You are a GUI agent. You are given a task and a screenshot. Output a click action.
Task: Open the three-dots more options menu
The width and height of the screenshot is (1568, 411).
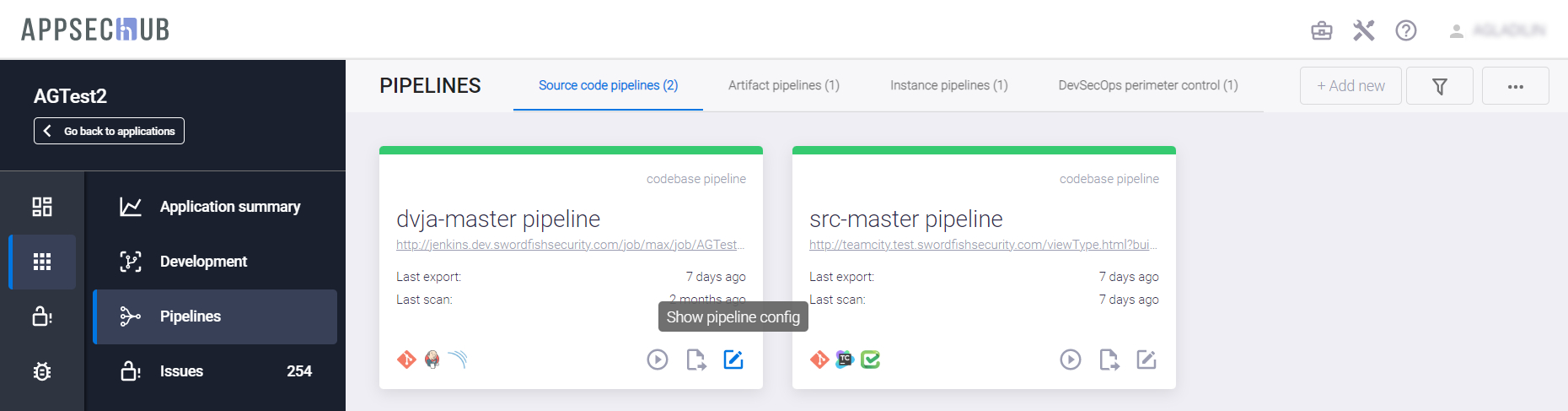[x=1515, y=86]
